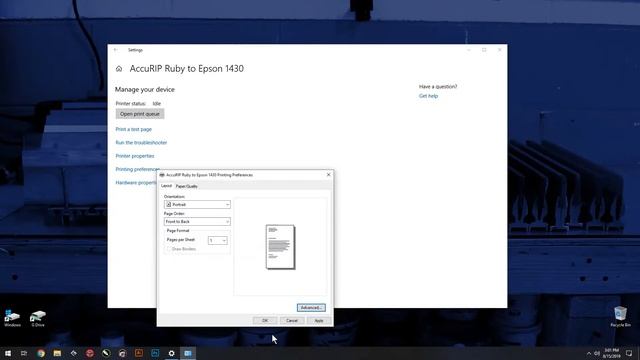This screenshot has height=360, width=640.
Task: Launch Google Chrome from the taskbar
Action: pos(41,353)
